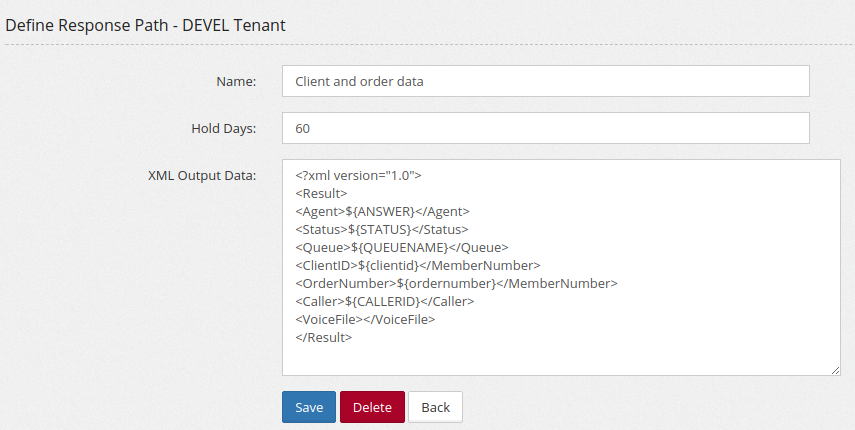Place cursor on the xml version line
The width and height of the screenshot is (855, 430).
coord(358,175)
